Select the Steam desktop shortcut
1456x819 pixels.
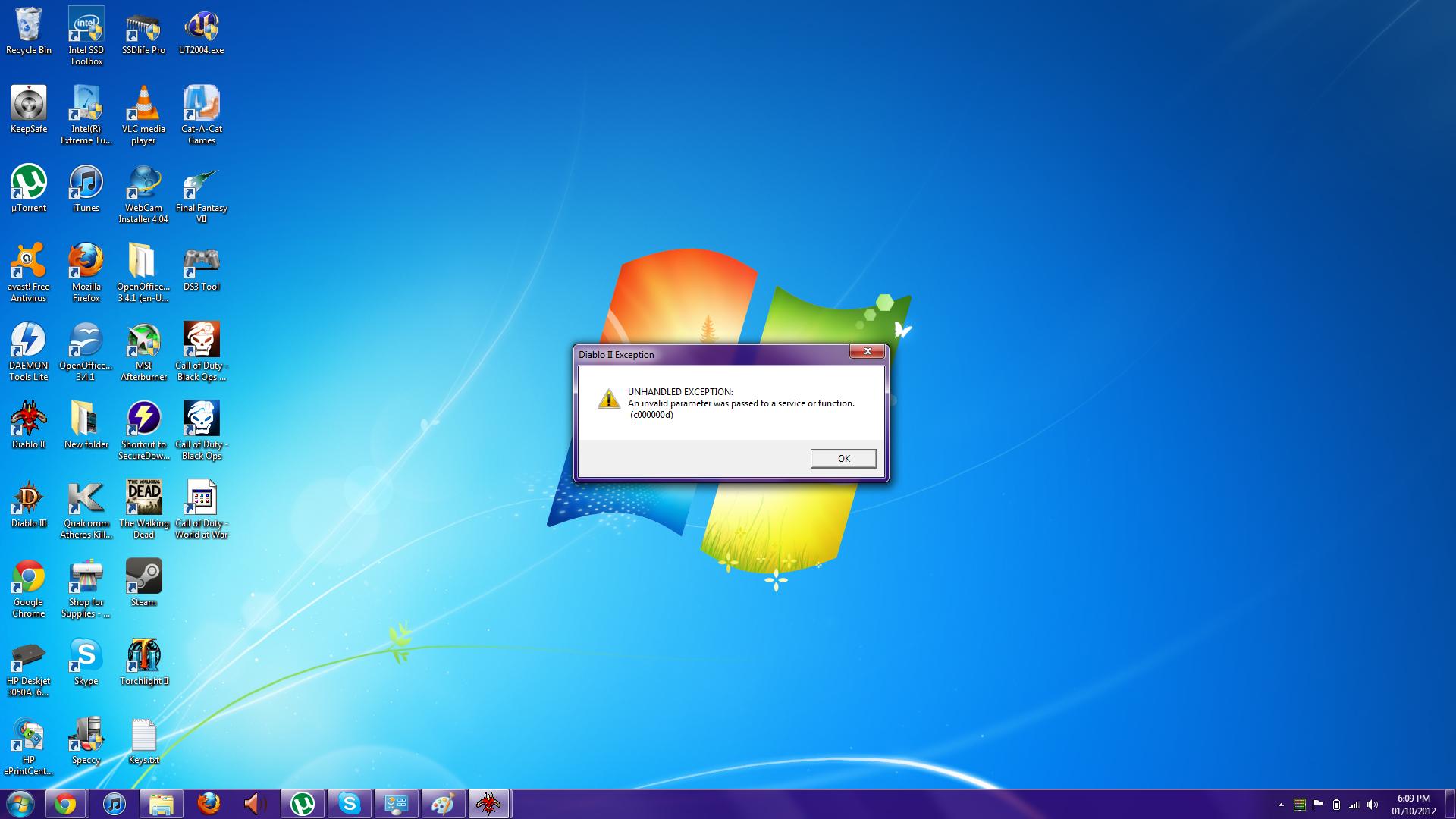coord(143,584)
